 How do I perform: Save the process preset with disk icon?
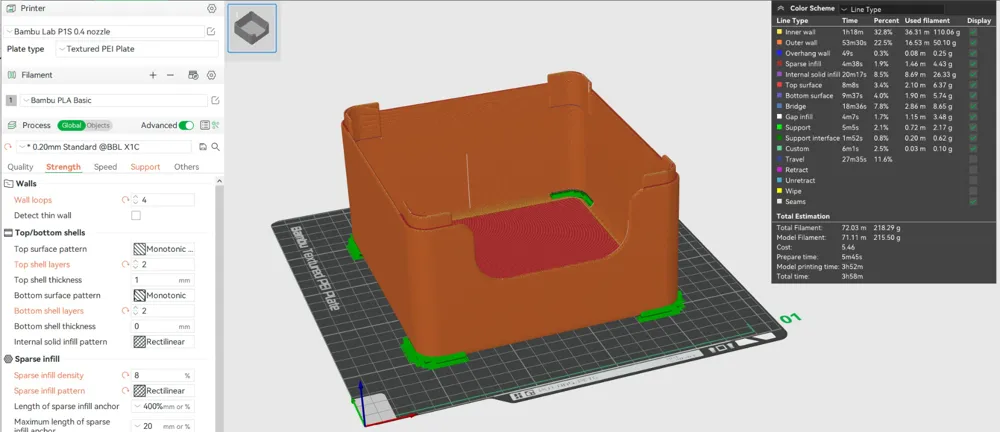click(x=203, y=147)
